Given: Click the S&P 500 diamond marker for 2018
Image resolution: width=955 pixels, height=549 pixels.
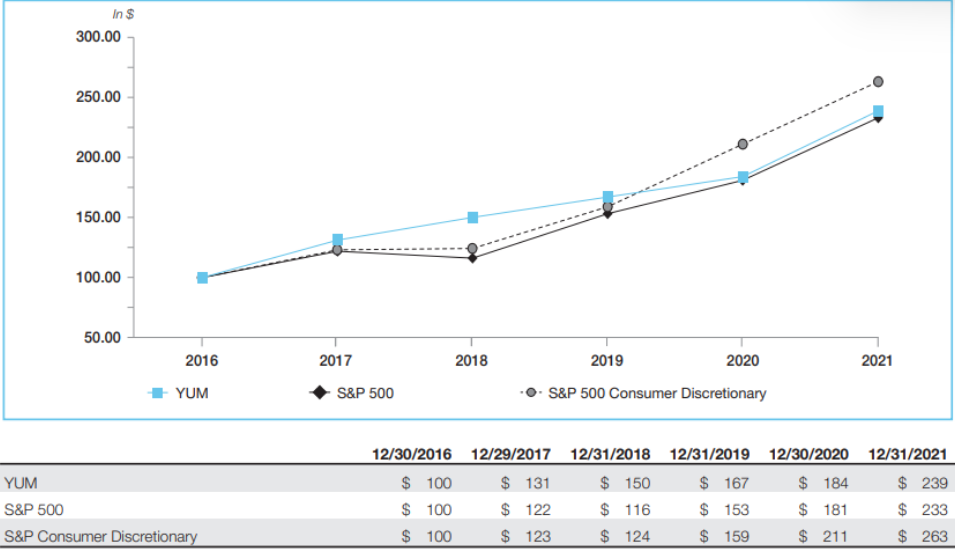Looking at the screenshot, I should [472, 258].
